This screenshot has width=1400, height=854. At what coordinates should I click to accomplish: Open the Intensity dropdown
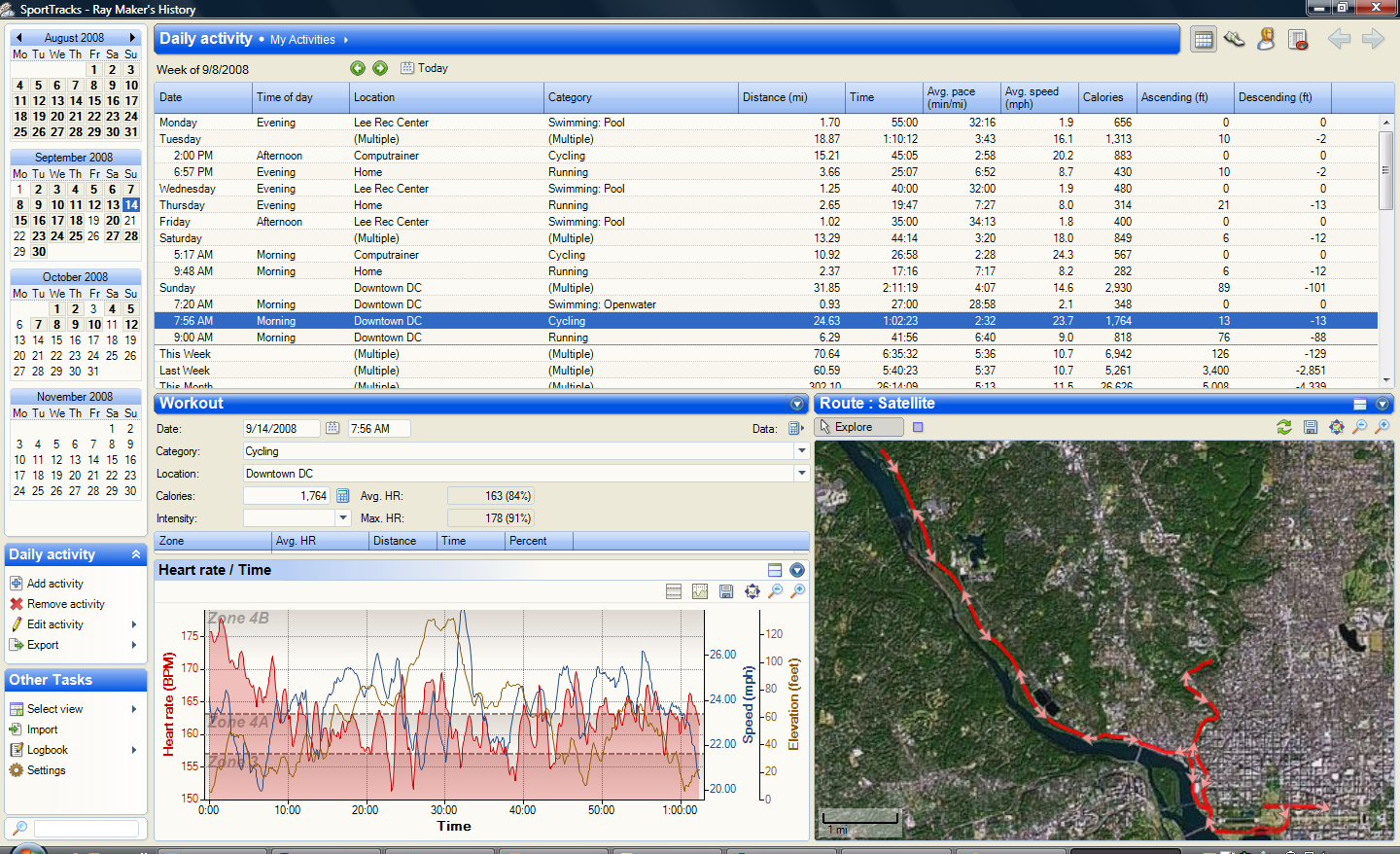point(343,518)
